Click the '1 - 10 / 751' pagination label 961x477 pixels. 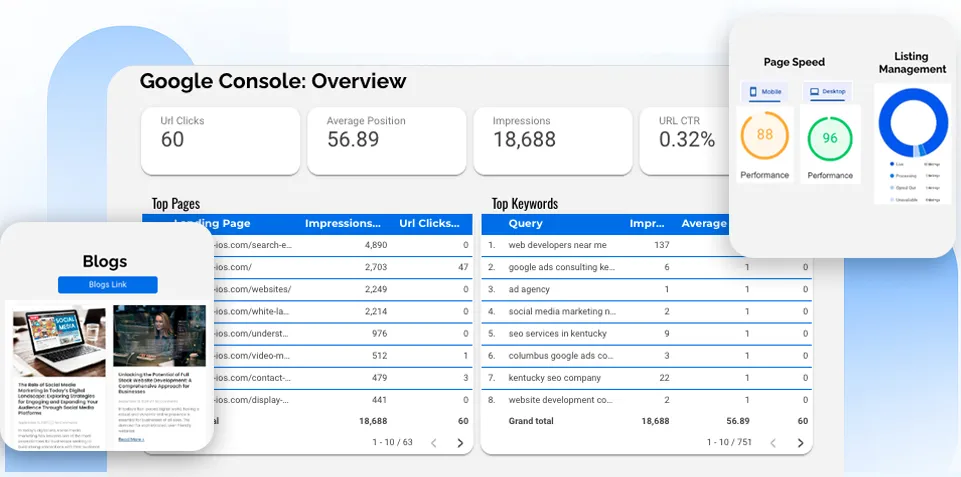click(729, 442)
